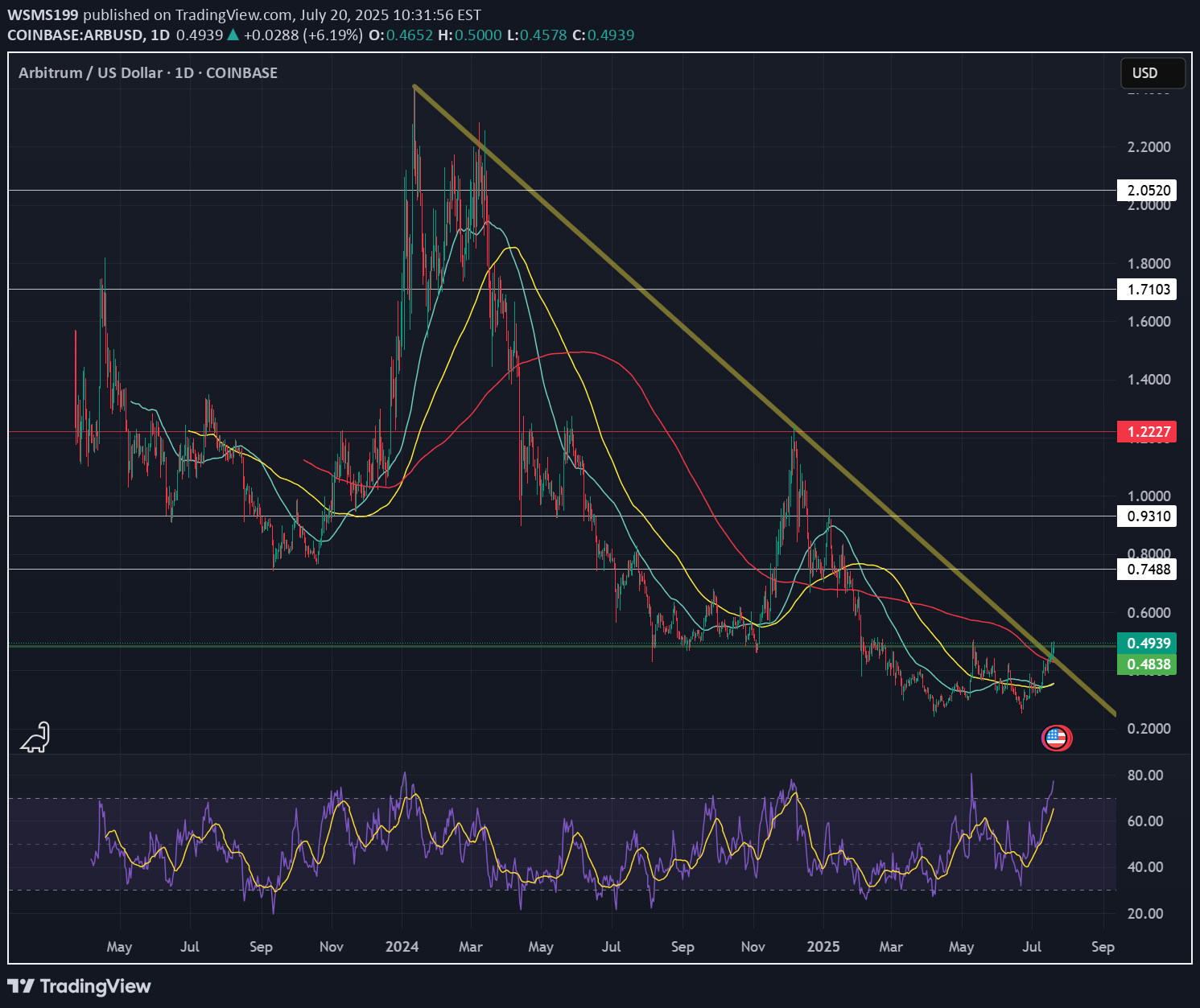The image size is (1200, 1008).
Task: Select the red 1.2227 price label
Action: (1147, 432)
